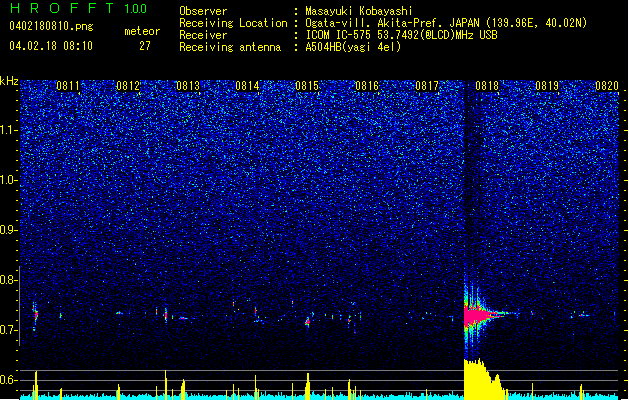Click the meteor count label
Viewport: 629px width, 400px height.
tap(142, 31)
